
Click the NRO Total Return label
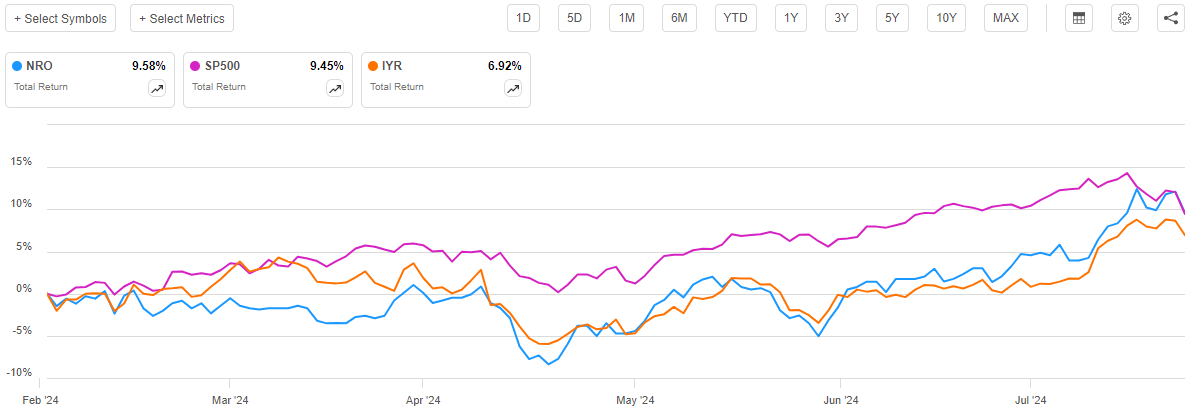40,87
